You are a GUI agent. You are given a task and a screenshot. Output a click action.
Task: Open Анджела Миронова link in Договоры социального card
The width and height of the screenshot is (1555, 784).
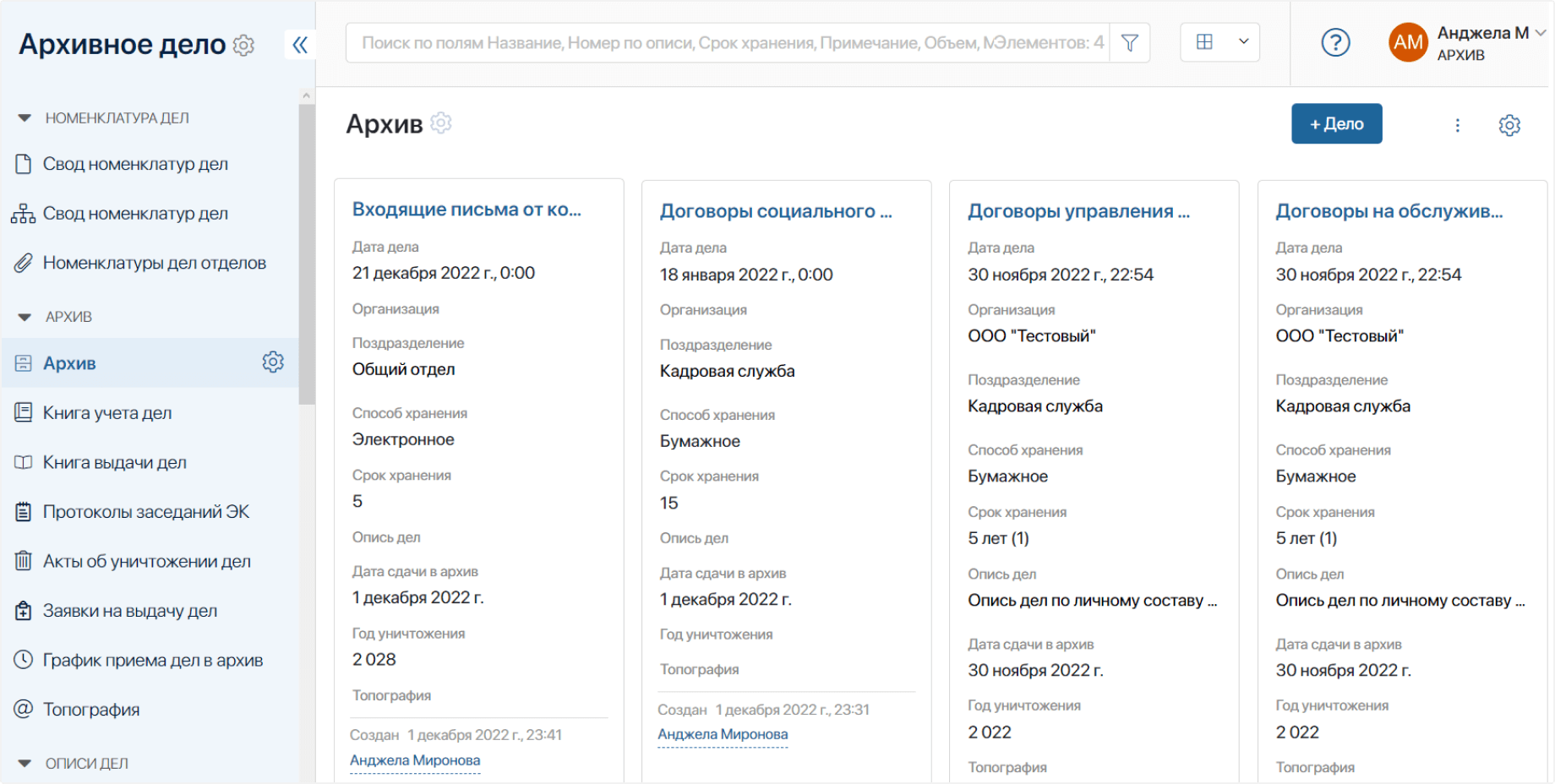click(x=723, y=735)
